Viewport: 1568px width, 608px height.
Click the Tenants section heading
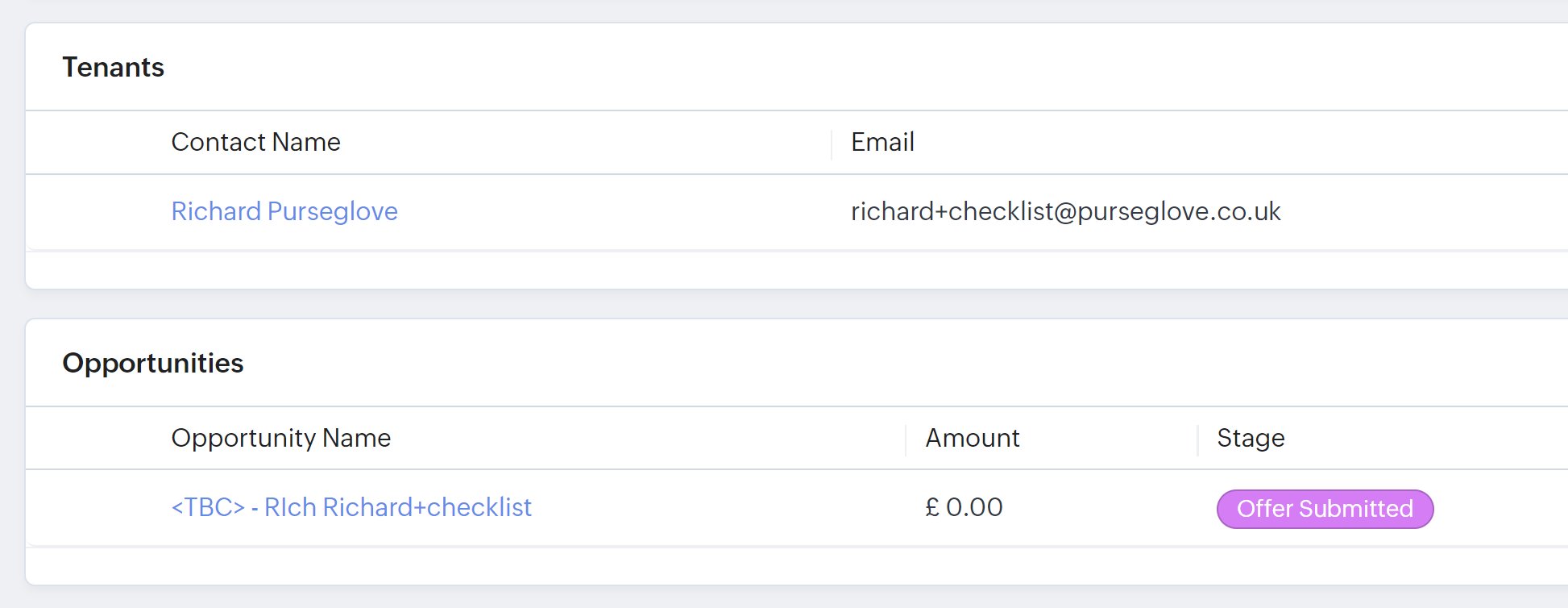(x=114, y=67)
